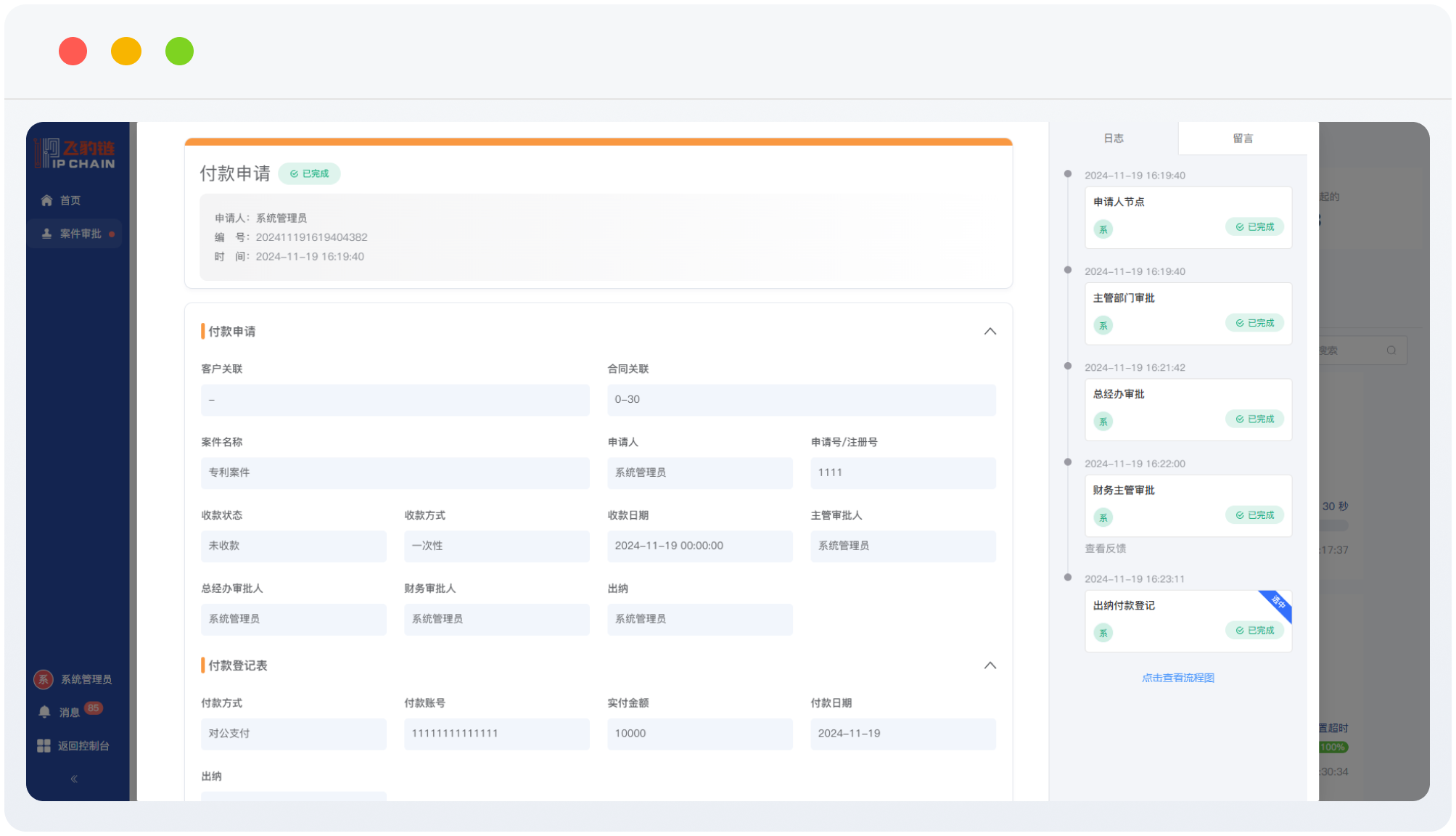The height and width of the screenshot is (836, 1456).
Task: Click the 查看反馈 link
Action: 1105,549
